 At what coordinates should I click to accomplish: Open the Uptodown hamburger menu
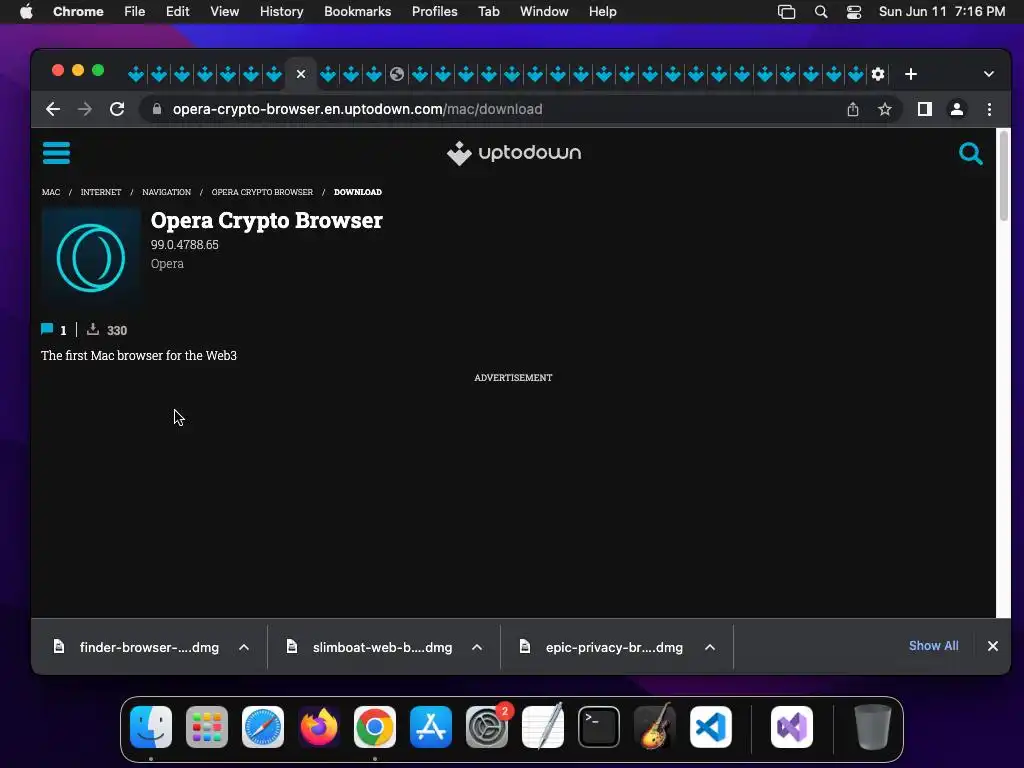tap(56, 153)
